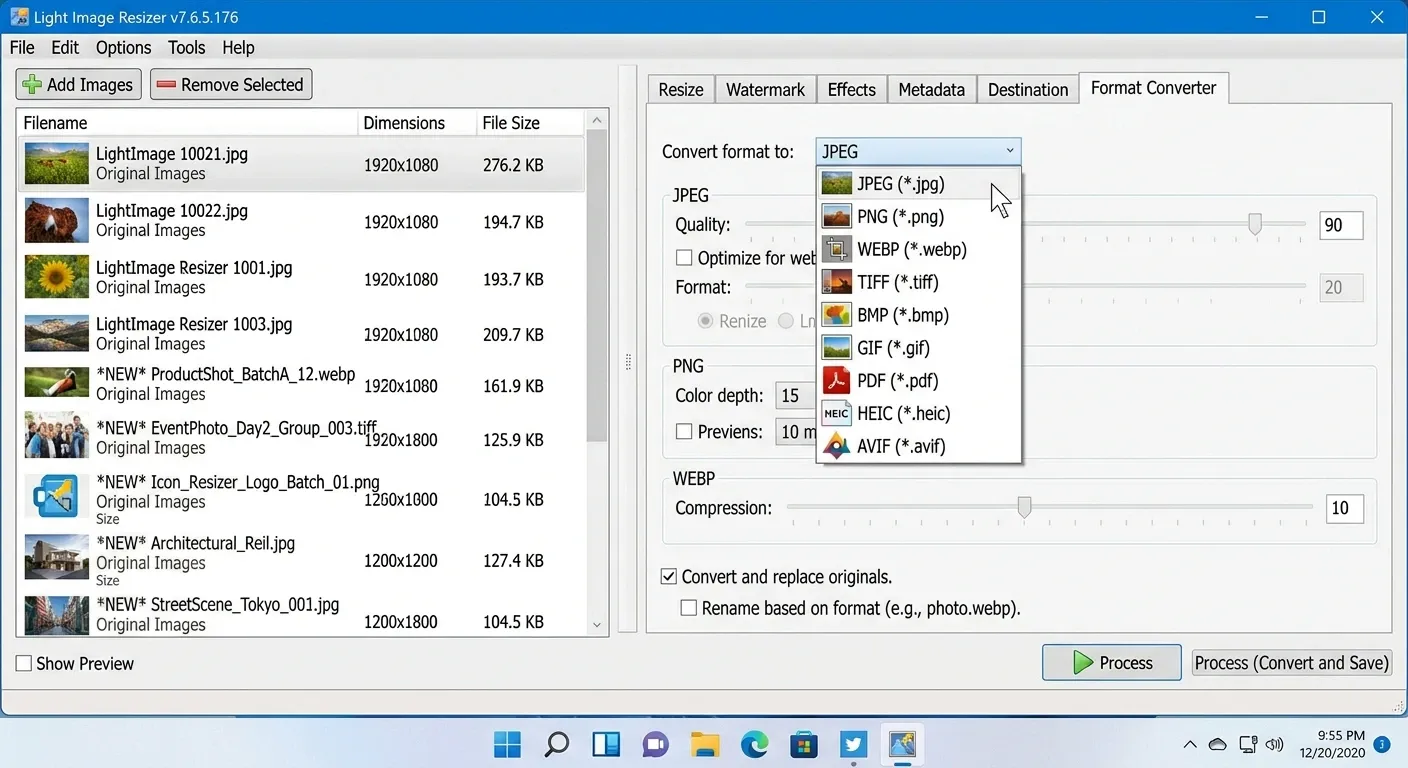Screen dimensions: 1408x768
Task: Open the Previens value dropdown
Action: [x=796, y=432]
